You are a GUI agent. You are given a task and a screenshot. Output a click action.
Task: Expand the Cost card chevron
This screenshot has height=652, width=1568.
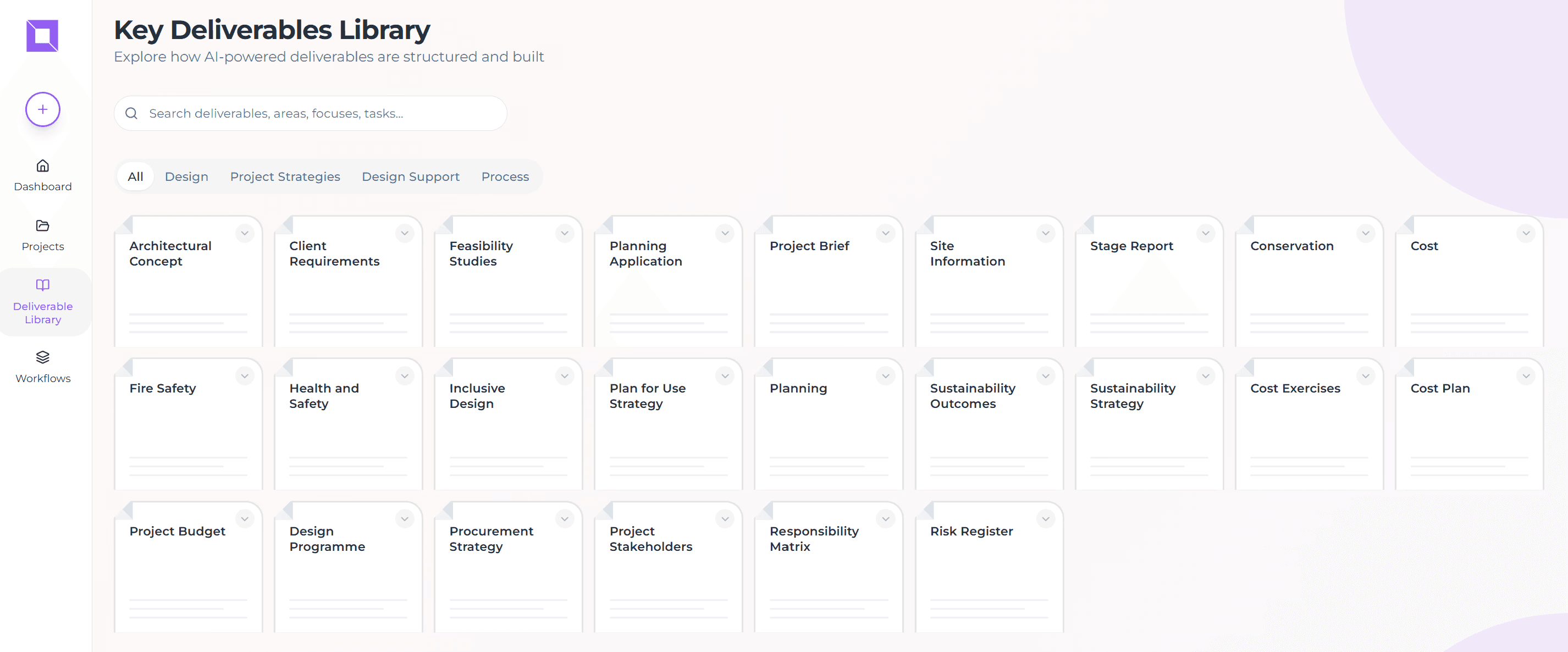pos(1526,233)
